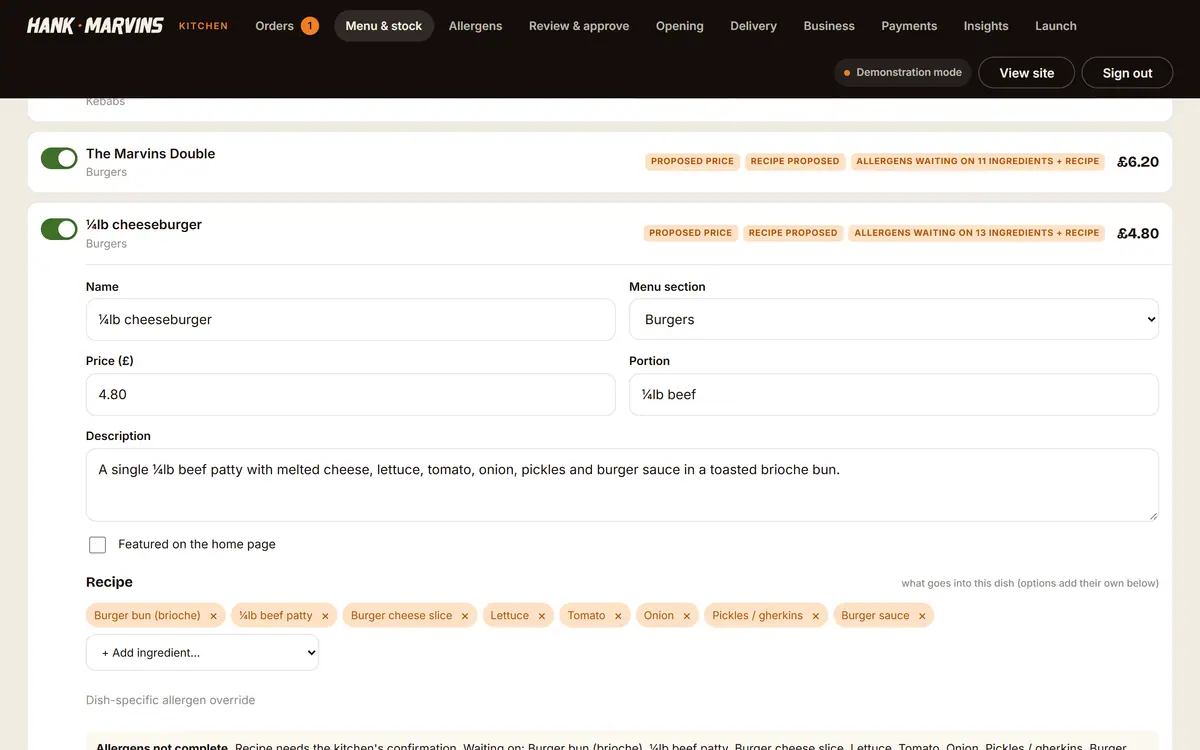Click the Demonstration mode indicator
This screenshot has width=1200, height=750.
coord(902,73)
